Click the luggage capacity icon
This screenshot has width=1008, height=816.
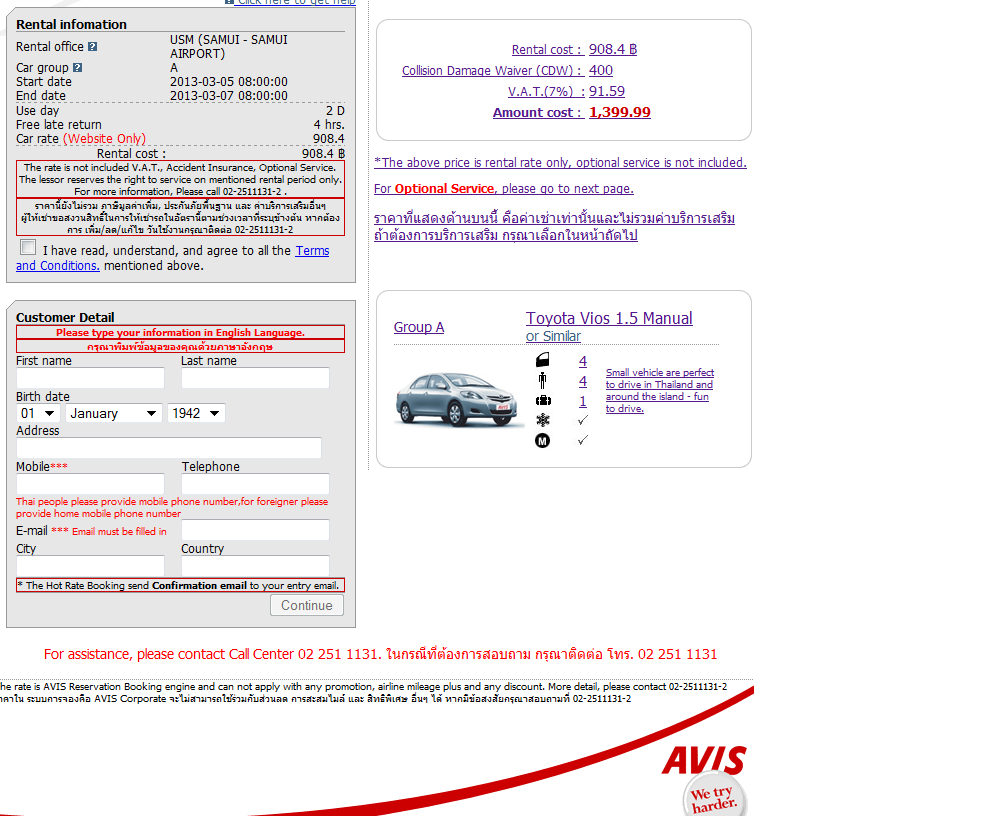[543, 401]
